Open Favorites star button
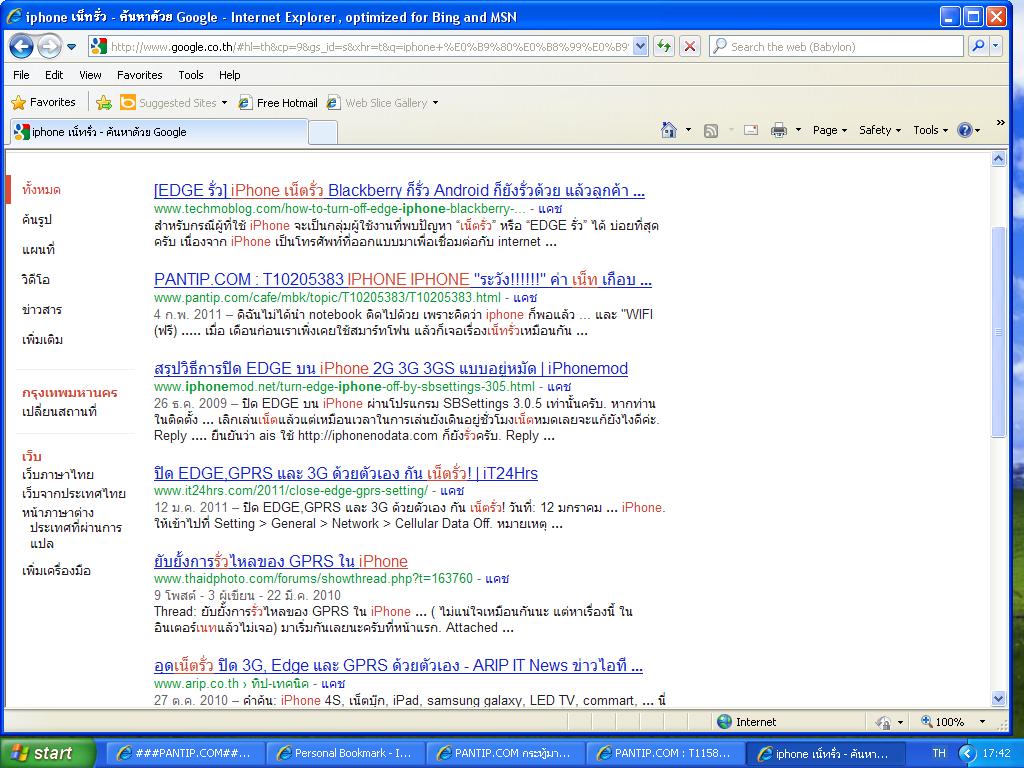Screen dimensions: 1024x768 (44, 103)
